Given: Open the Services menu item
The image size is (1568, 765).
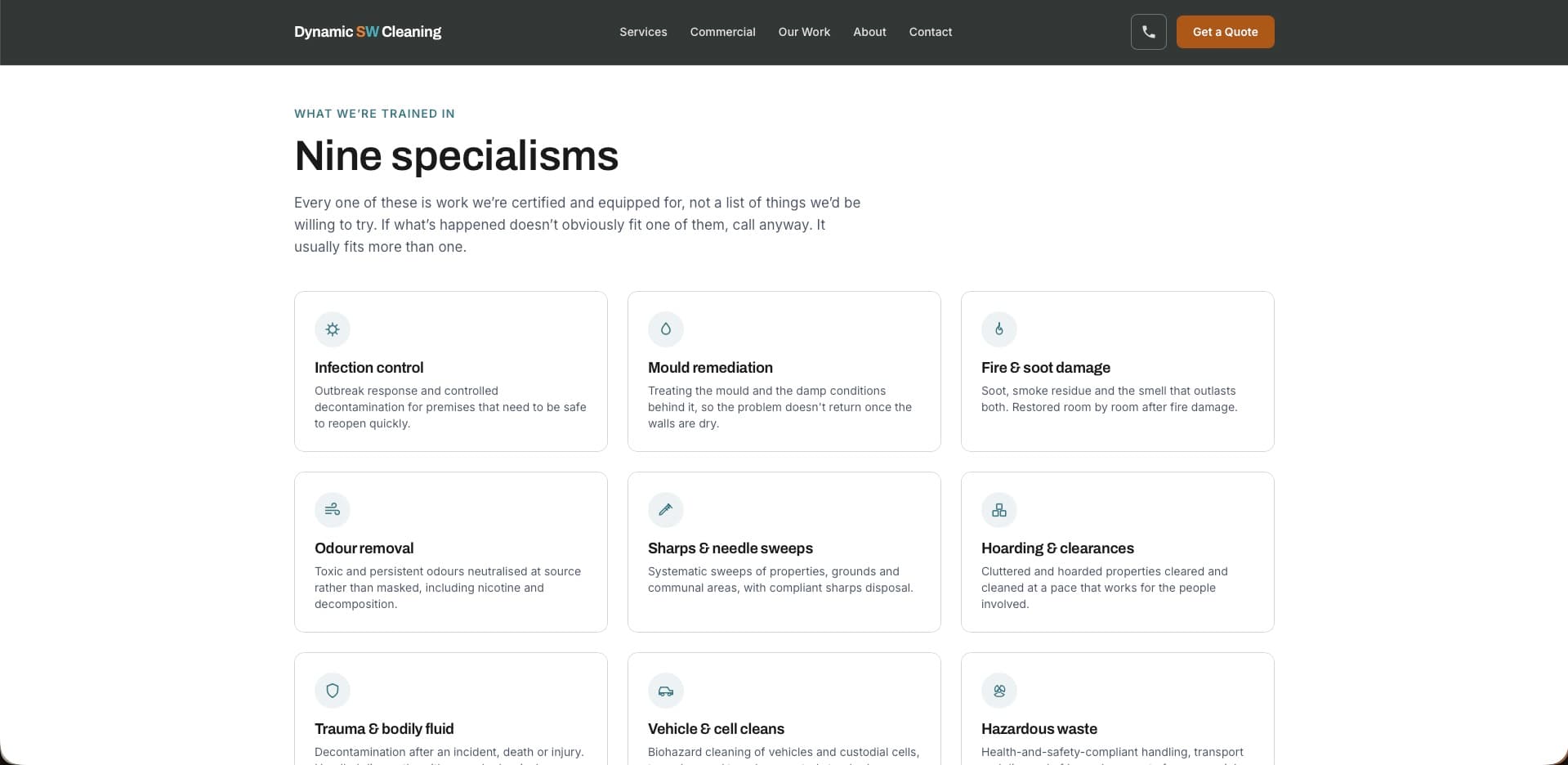Looking at the screenshot, I should [643, 32].
